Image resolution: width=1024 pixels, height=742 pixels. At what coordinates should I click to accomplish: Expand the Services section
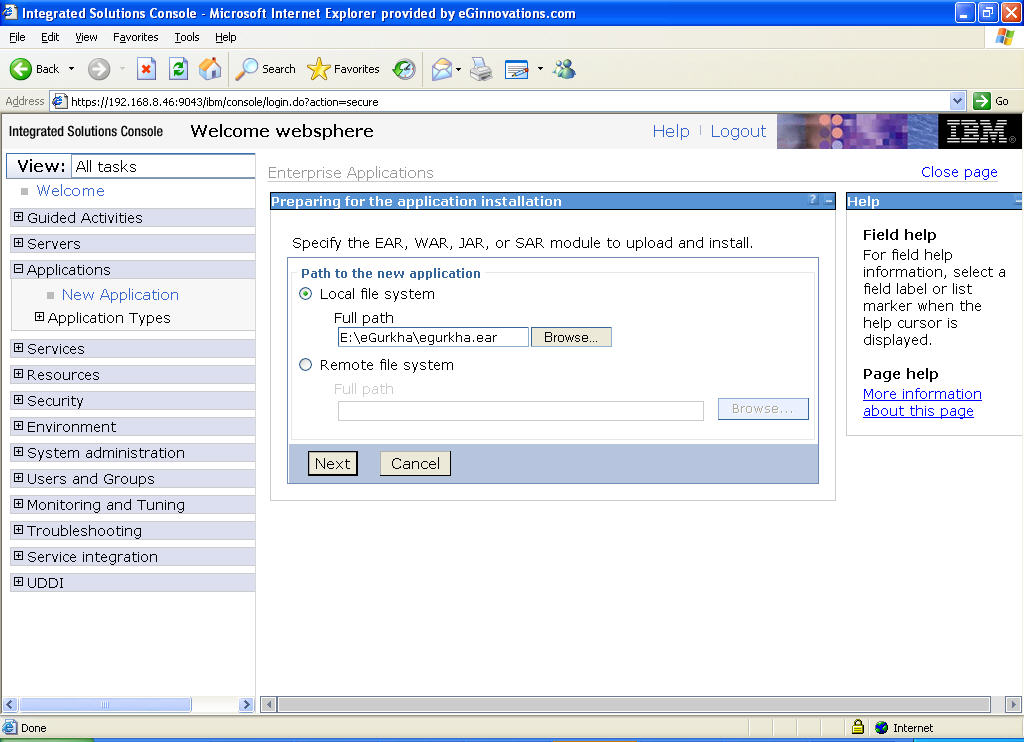18,348
